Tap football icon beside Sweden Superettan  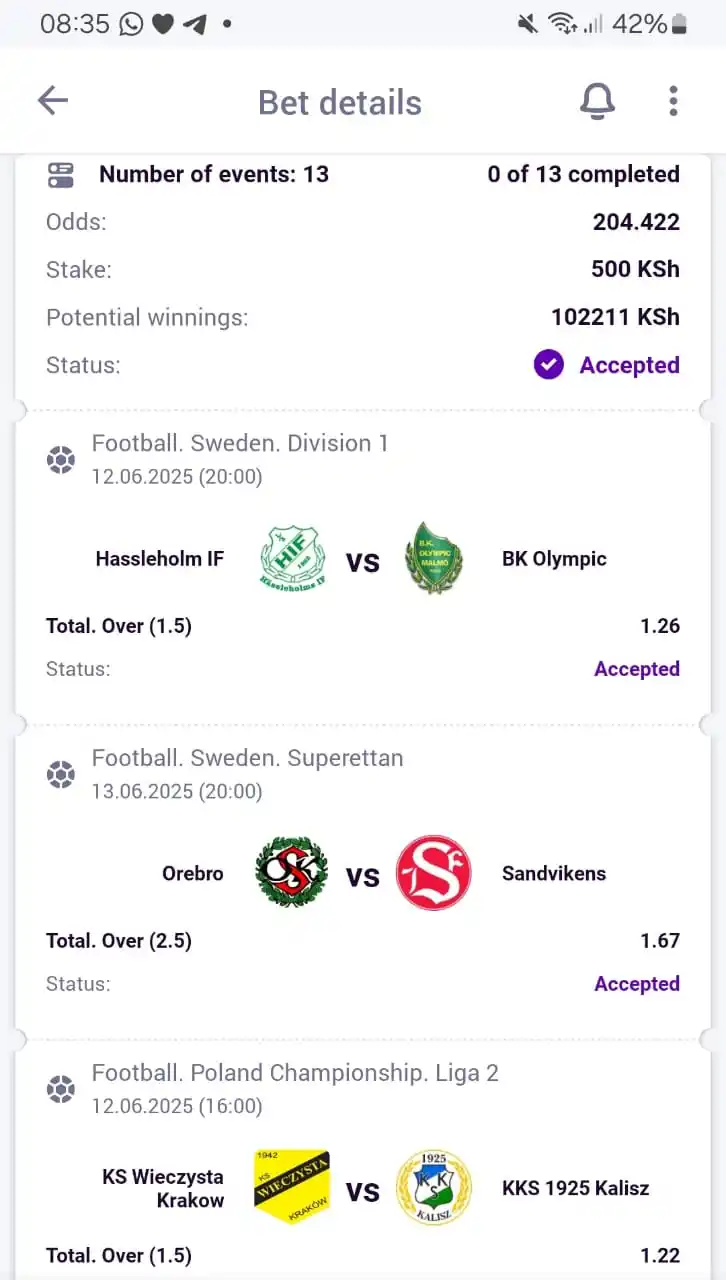click(x=61, y=775)
